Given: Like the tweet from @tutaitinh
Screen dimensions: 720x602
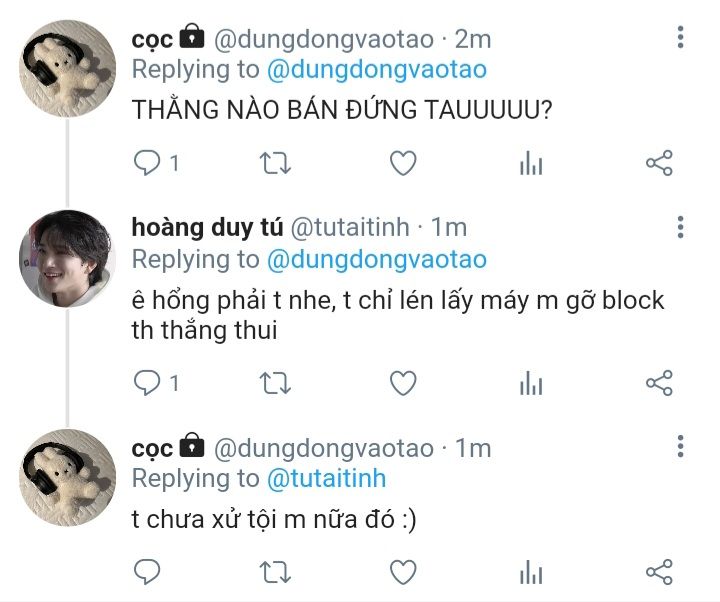Looking at the screenshot, I should pyautogui.click(x=403, y=383).
